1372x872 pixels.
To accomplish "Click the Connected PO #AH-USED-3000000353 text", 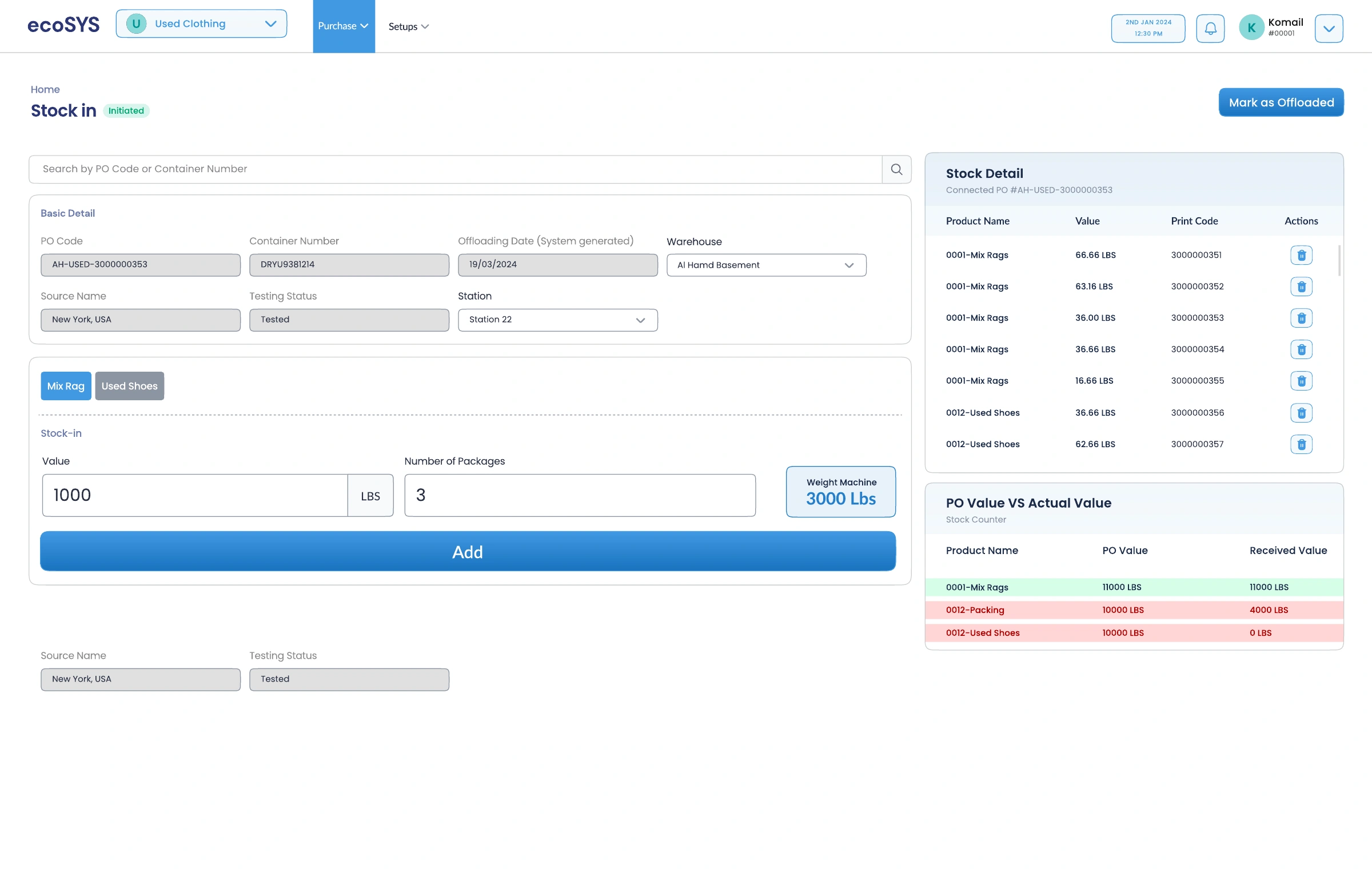I will tap(1029, 190).
